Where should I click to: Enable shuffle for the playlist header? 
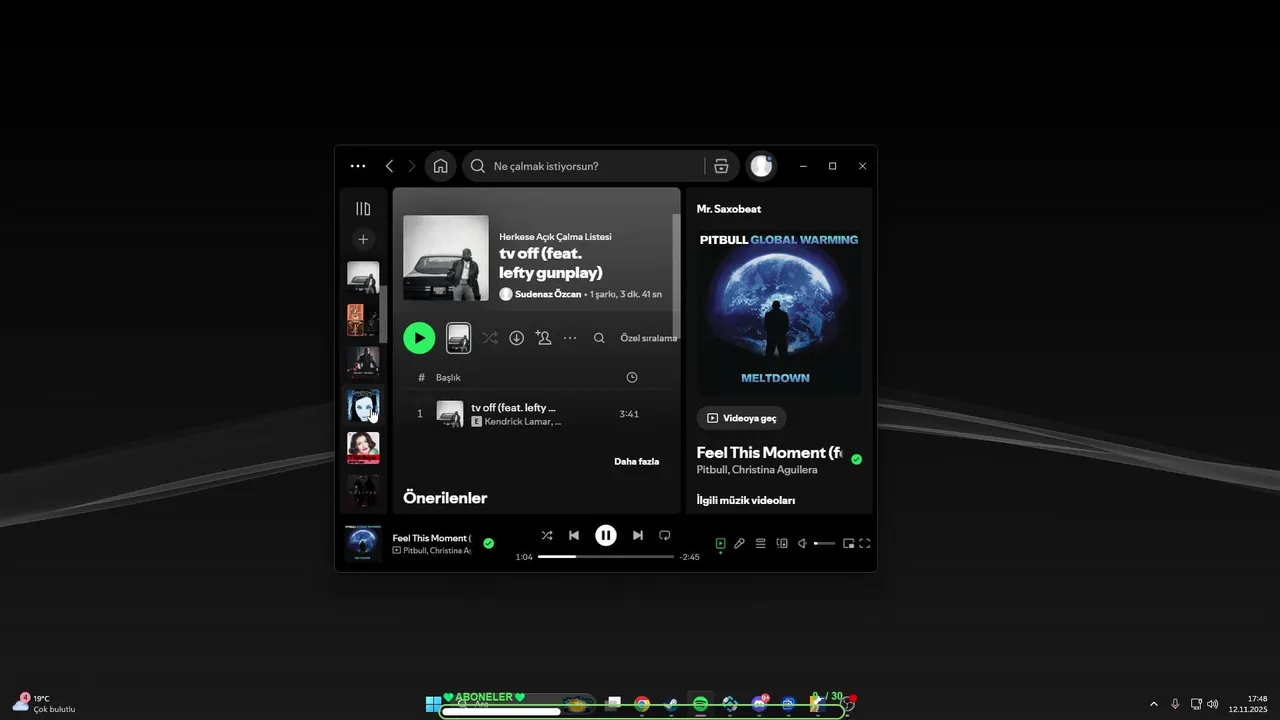tap(489, 338)
